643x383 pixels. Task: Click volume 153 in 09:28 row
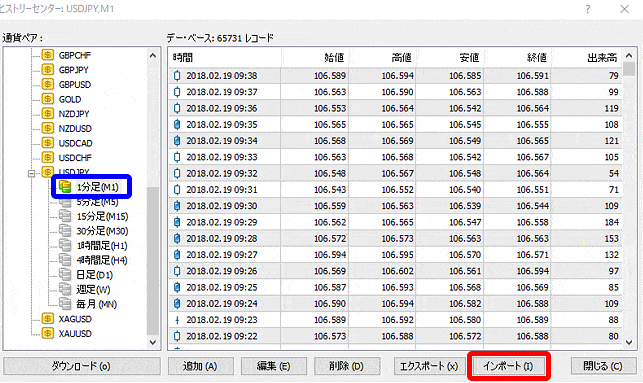point(611,239)
